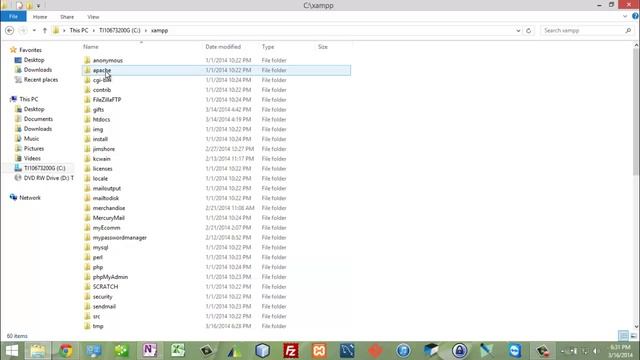Switch to the View ribbon tab
This screenshot has height=360, width=640.
coord(93,17)
